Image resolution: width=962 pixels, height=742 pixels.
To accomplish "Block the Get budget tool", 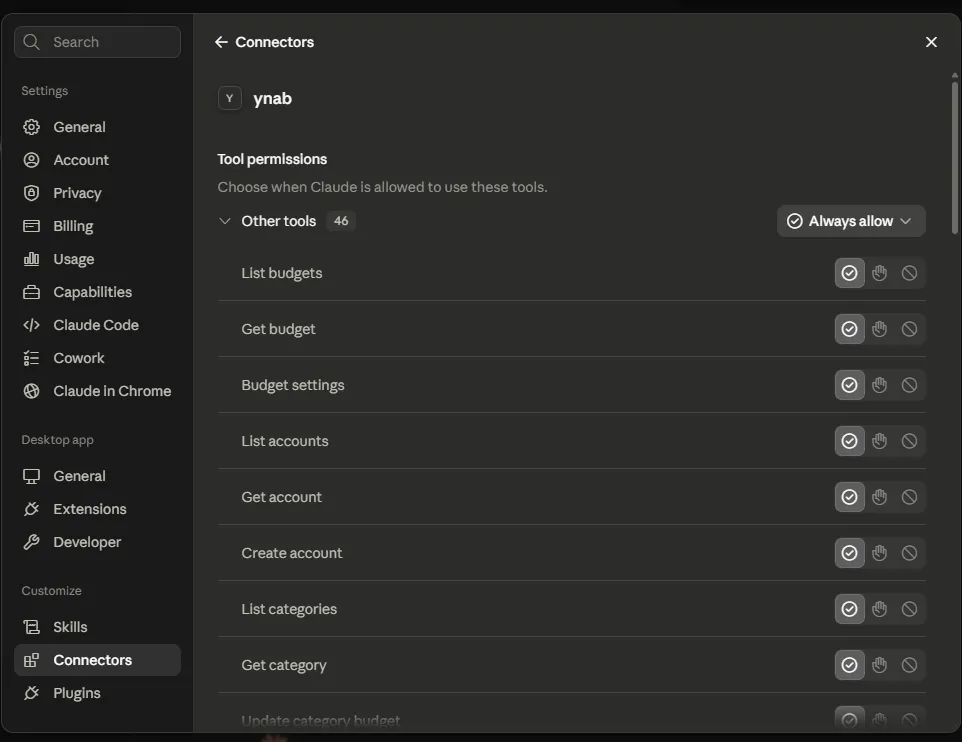I will (909, 329).
